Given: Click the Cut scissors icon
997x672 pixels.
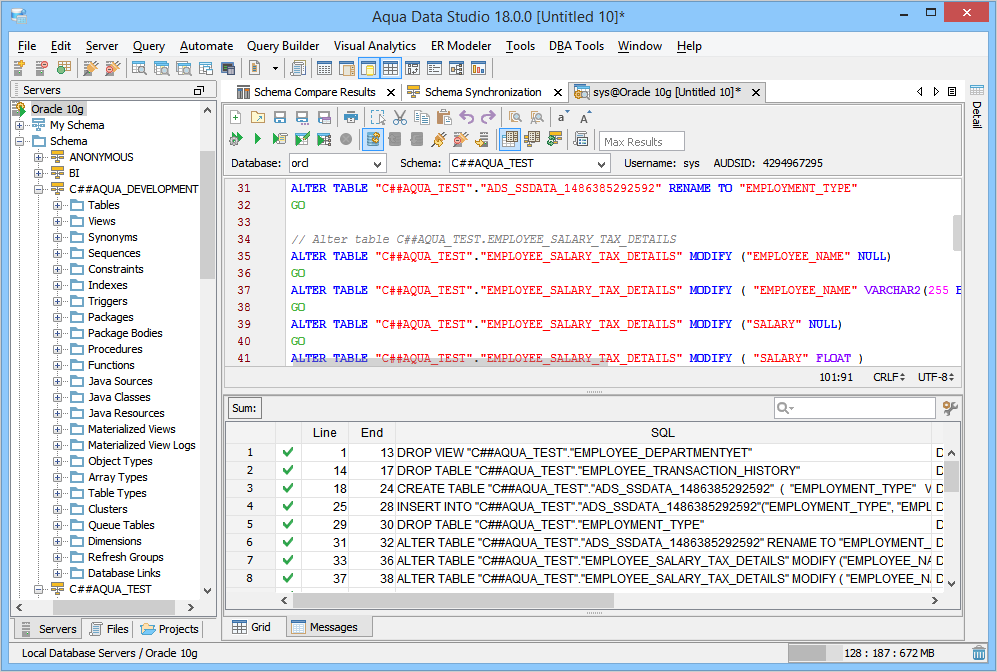Looking at the screenshot, I should (399, 117).
